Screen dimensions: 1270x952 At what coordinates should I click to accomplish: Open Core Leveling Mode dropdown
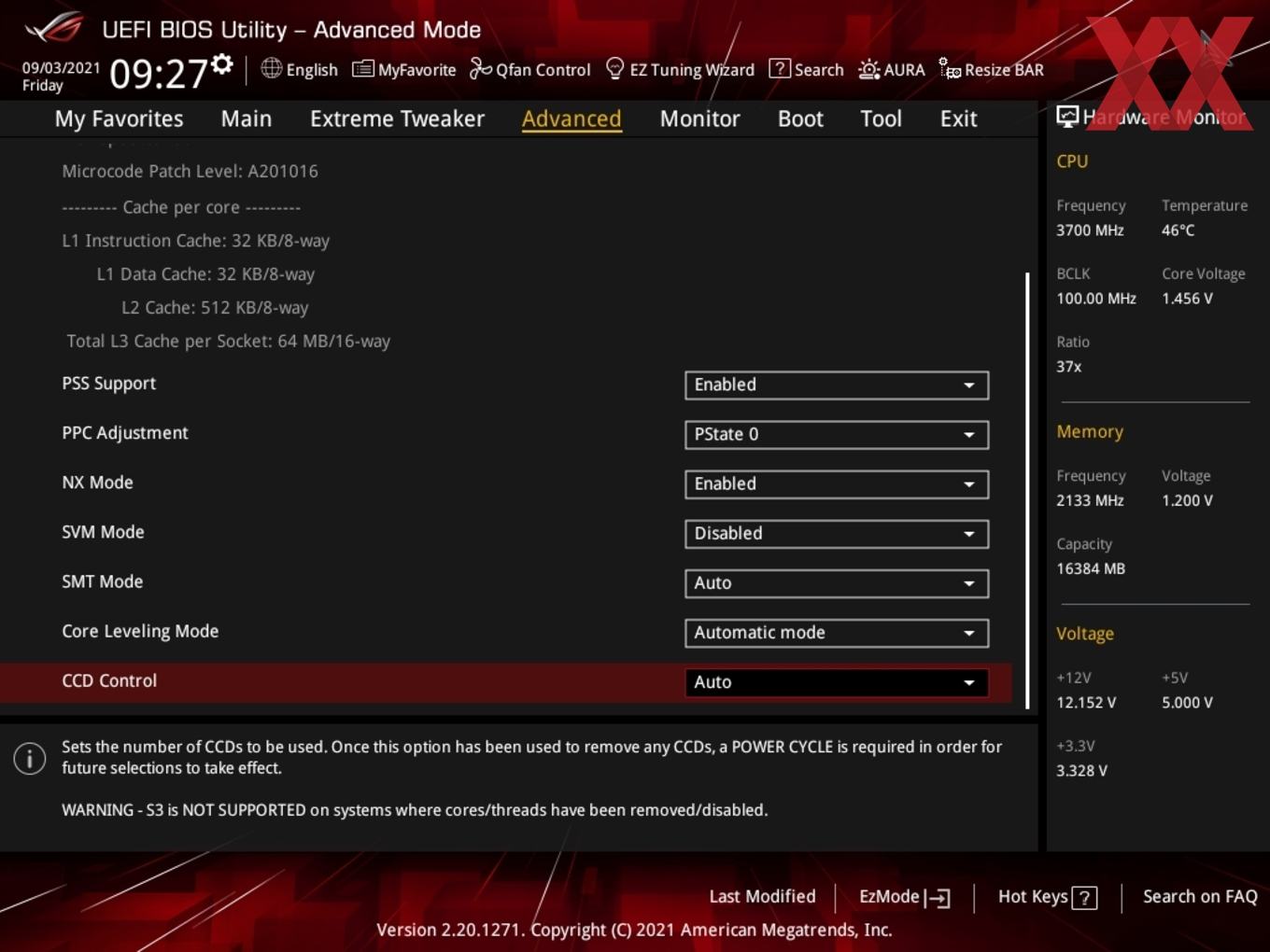click(837, 632)
